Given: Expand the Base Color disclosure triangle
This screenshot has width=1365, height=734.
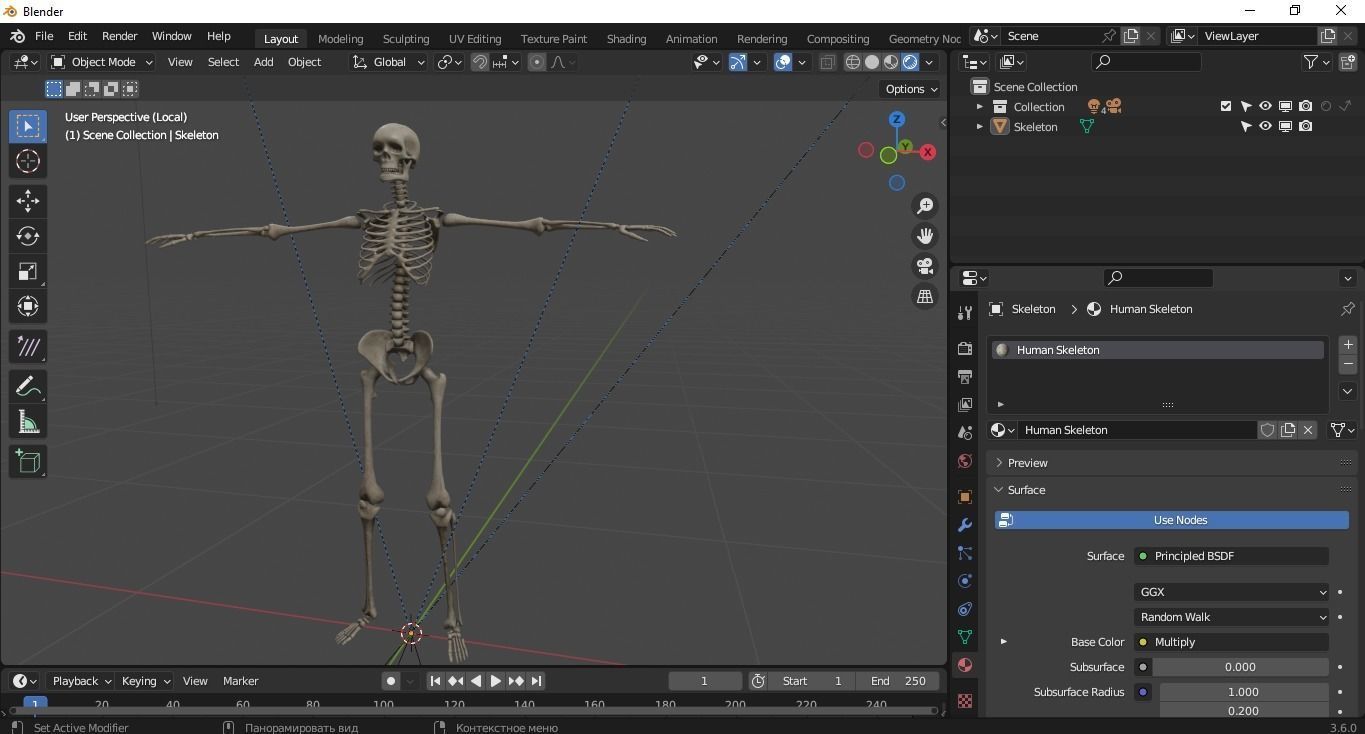Looking at the screenshot, I should (1003, 642).
